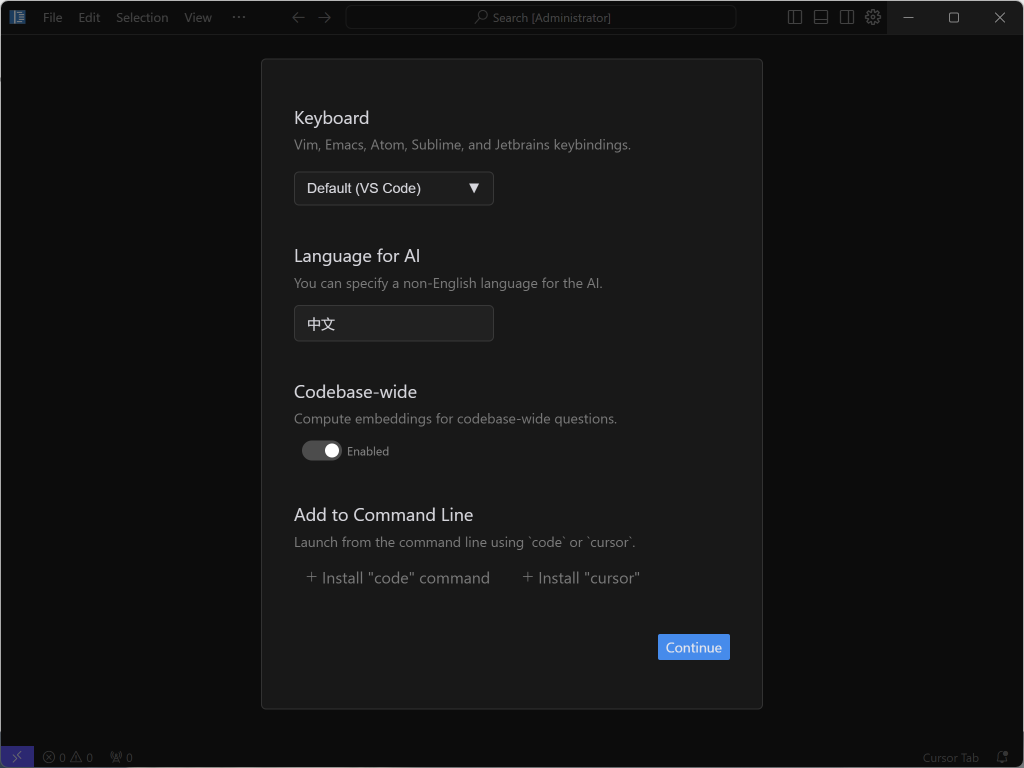Toggle the secondary sidebar layout icon

tap(846, 17)
